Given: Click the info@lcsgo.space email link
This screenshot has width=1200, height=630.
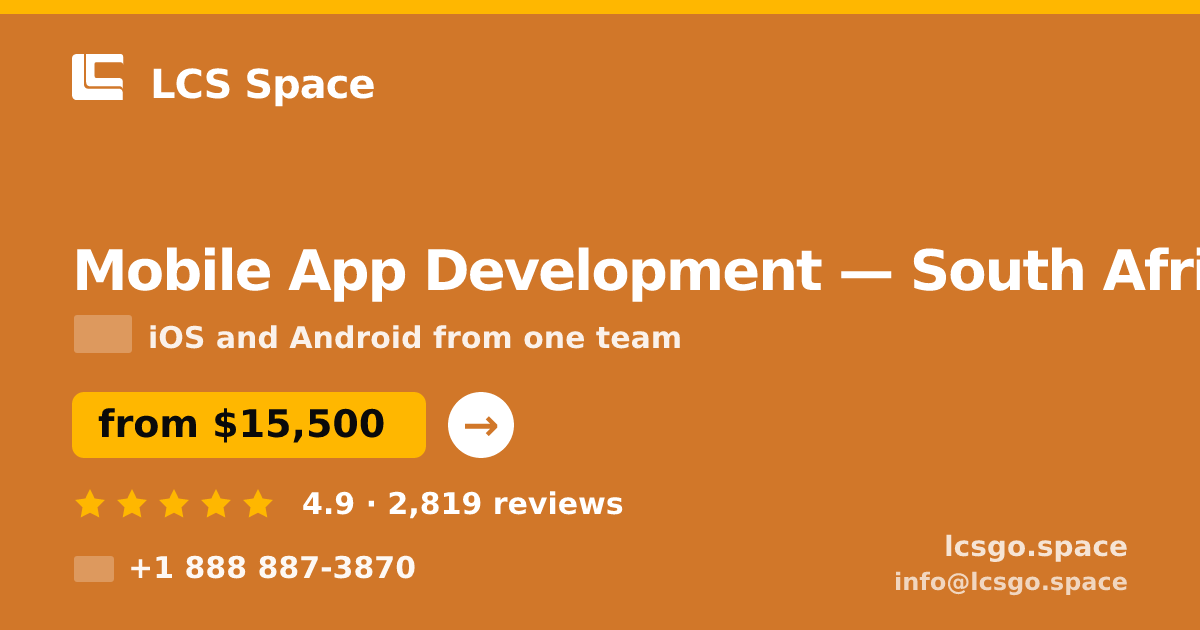Looking at the screenshot, I should [1011, 582].
